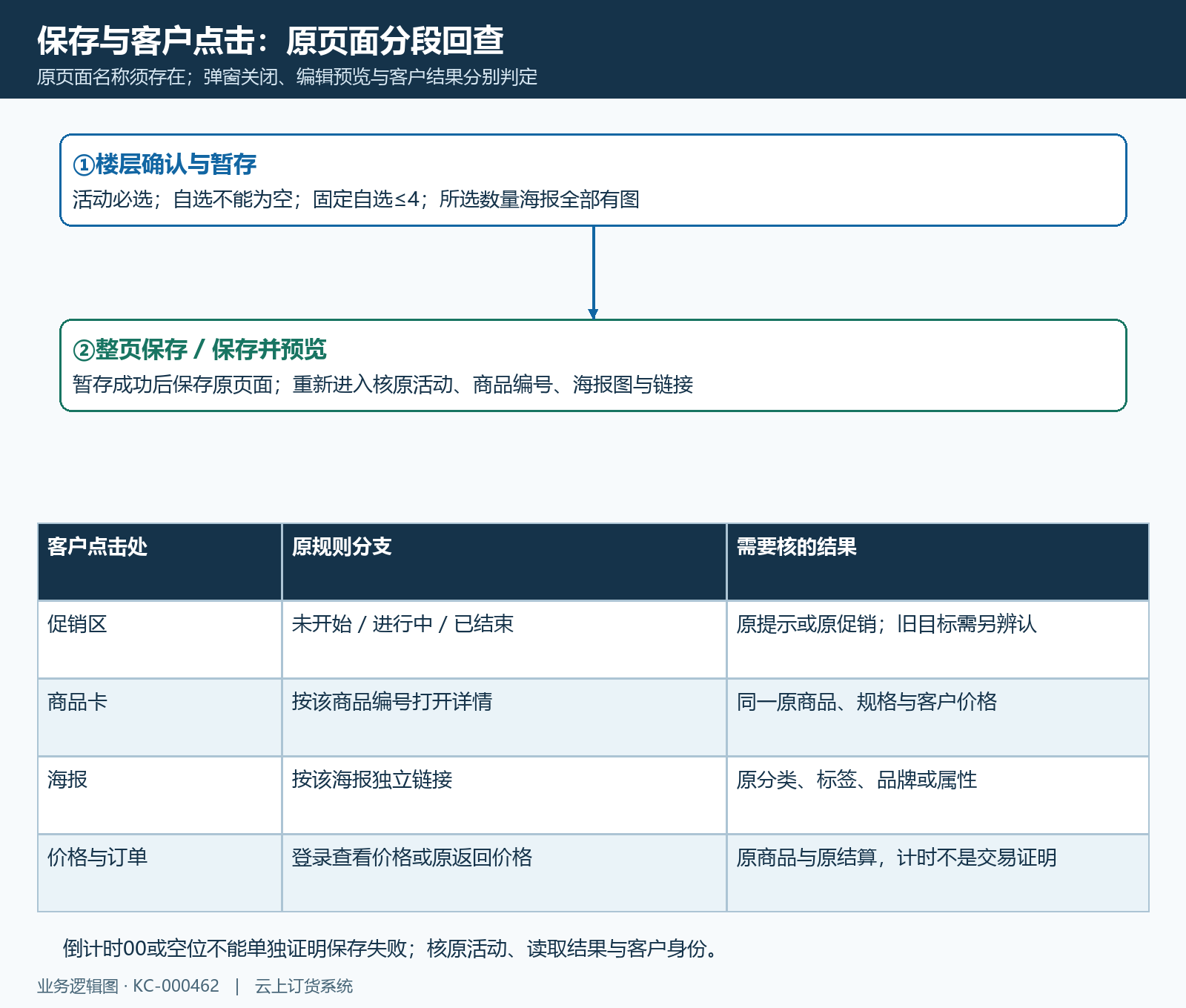Select the 海报 table cell
Screen dimensions: 1186x1008
pyautogui.click(x=159, y=795)
